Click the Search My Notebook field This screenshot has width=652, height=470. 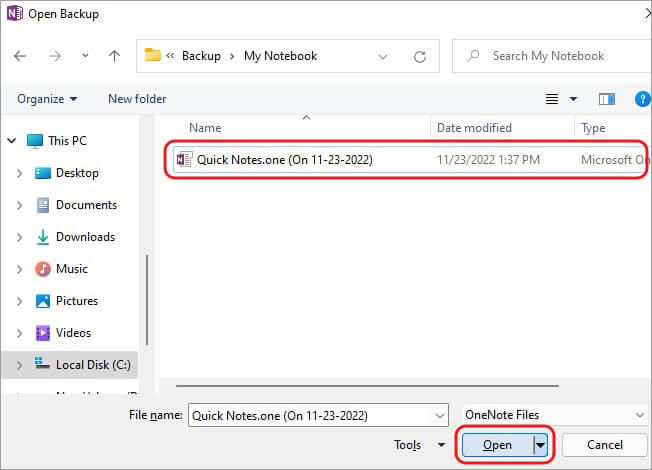pos(552,56)
